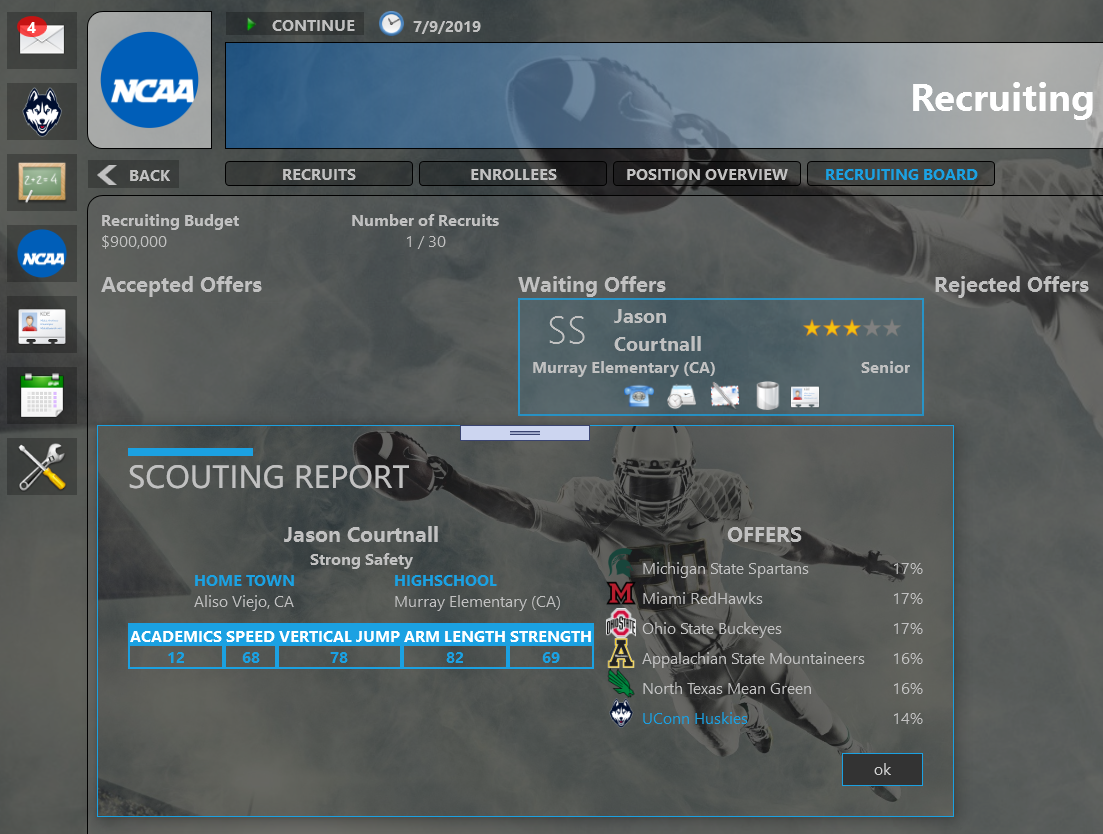Image resolution: width=1103 pixels, height=834 pixels.
Task: Go back with the BACK button
Action: (134, 174)
